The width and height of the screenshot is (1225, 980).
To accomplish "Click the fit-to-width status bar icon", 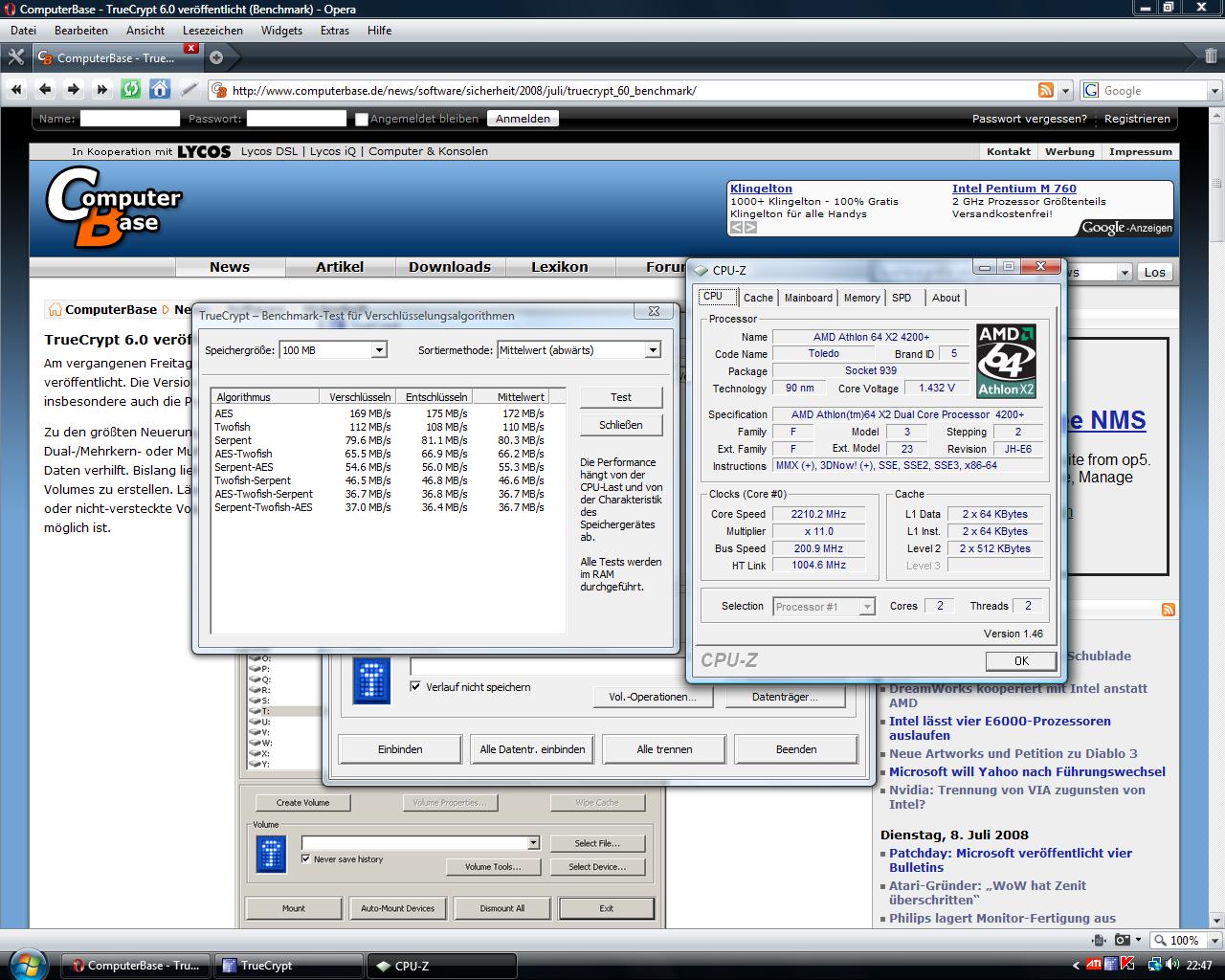I will pos(1099,940).
